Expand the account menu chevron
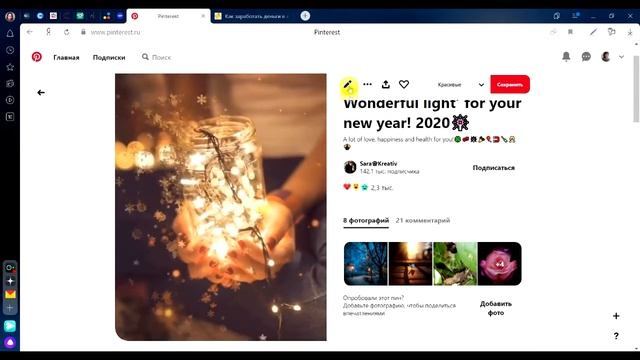Viewport: 640px width, 360px height. pos(621,57)
